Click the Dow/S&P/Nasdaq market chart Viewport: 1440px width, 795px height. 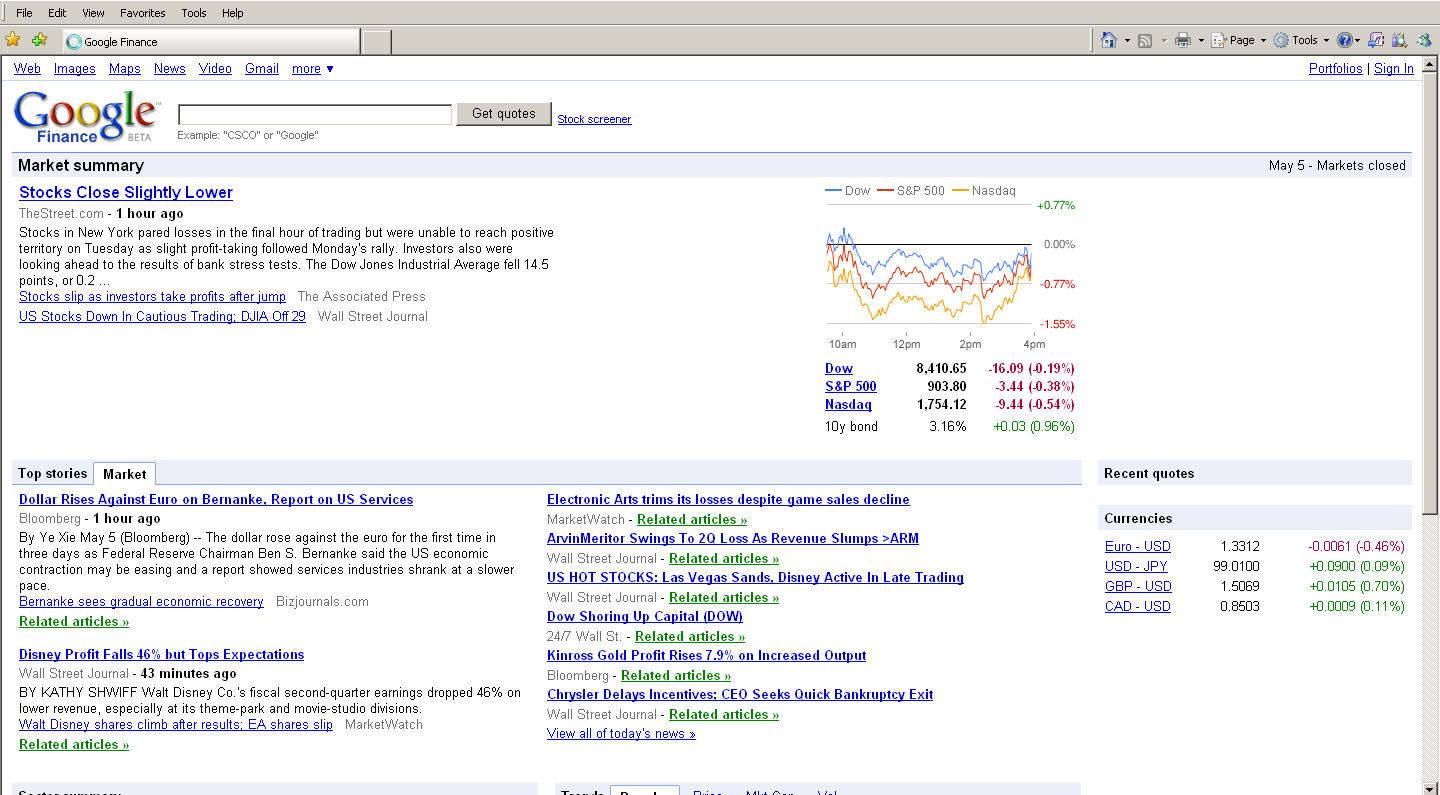929,273
